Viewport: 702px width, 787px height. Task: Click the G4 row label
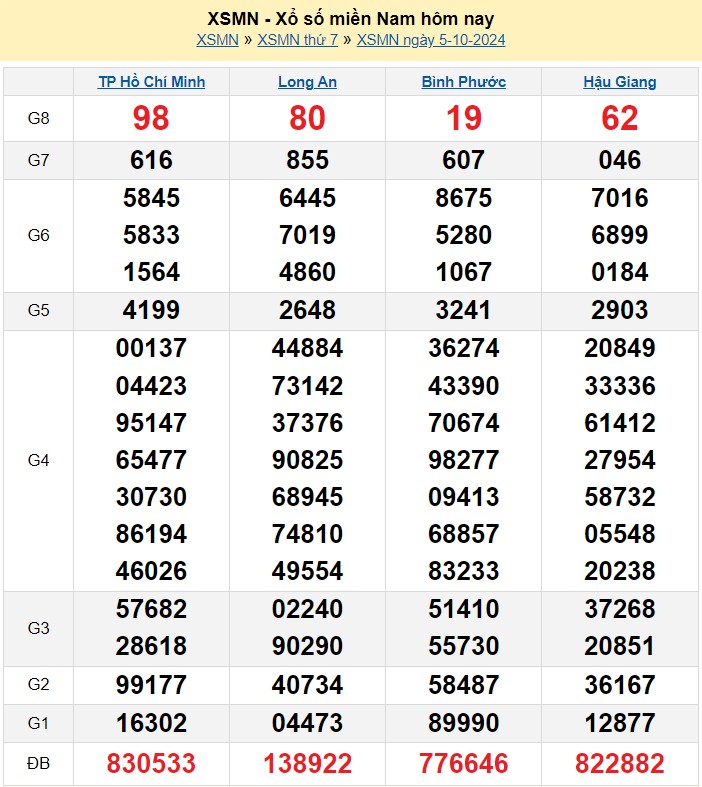pos(38,460)
